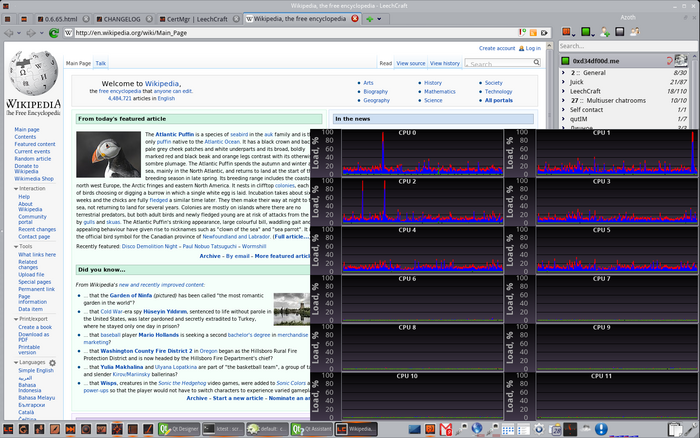This screenshot has width=700, height=438.
Task: Open a new tab with the green plus icon
Action: click(372, 19)
